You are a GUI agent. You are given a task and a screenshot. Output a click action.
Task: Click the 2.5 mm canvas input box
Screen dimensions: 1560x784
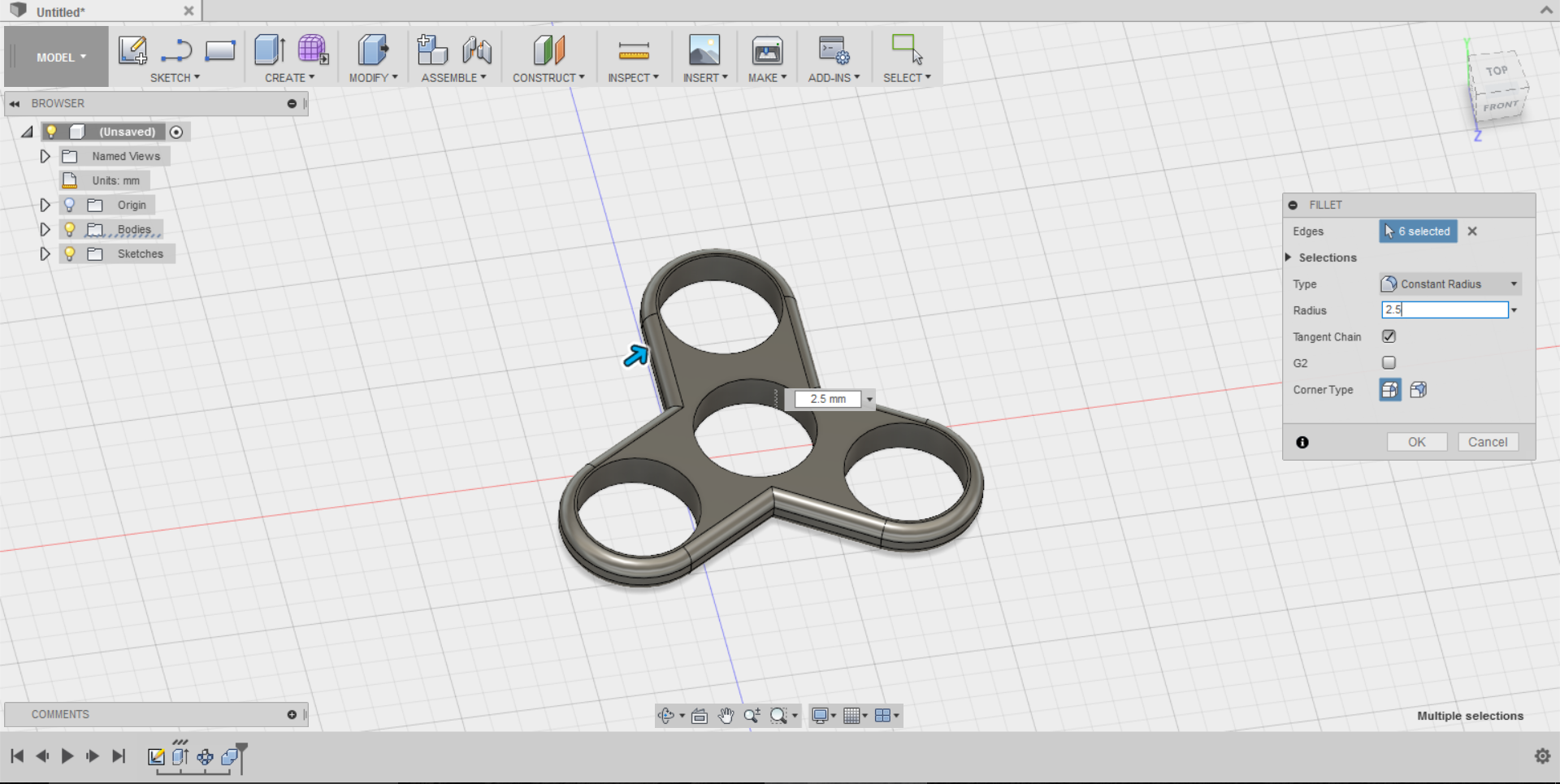(x=828, y=399)
